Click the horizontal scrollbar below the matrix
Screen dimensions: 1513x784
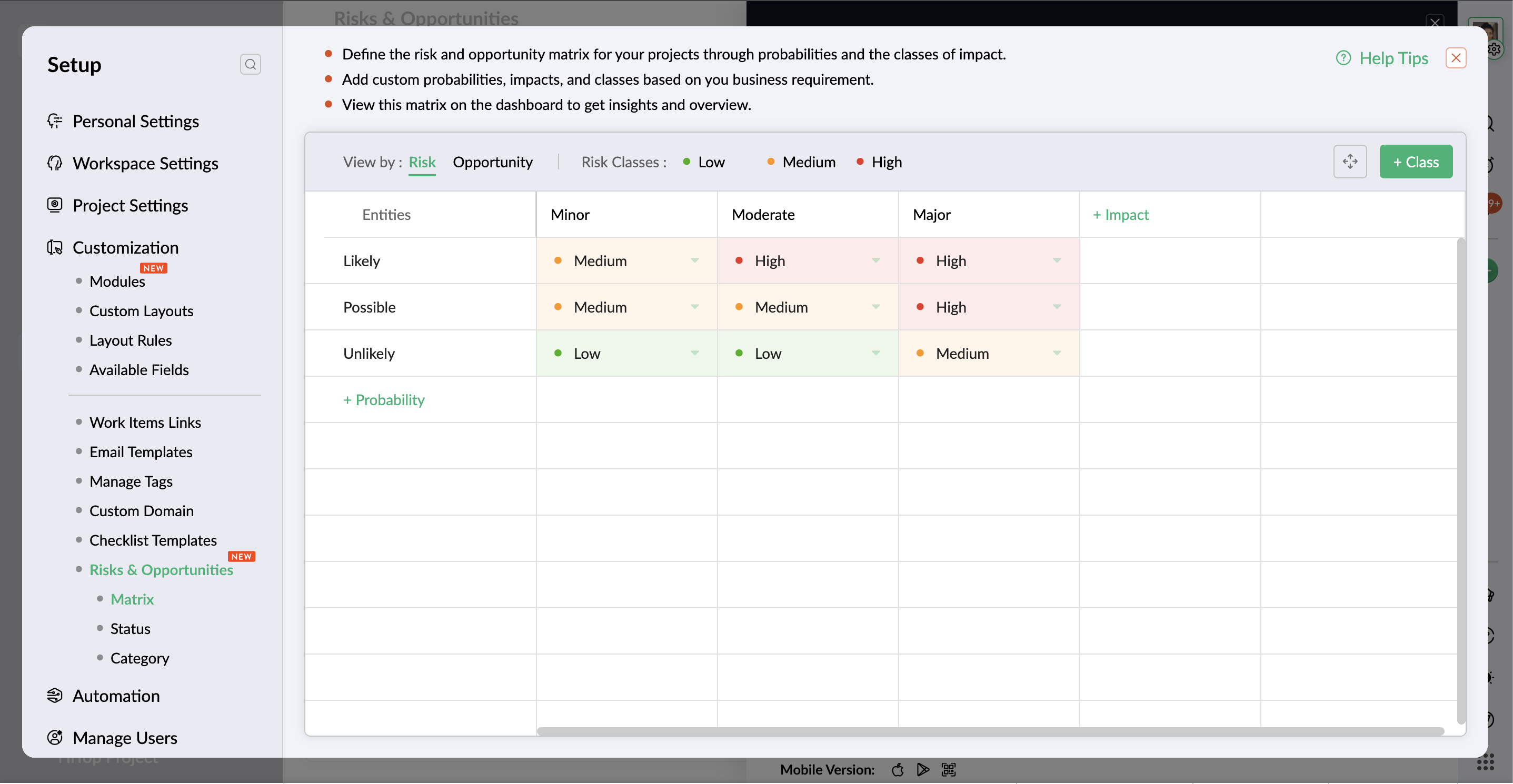pyautogui.click(x=990, y=731)
